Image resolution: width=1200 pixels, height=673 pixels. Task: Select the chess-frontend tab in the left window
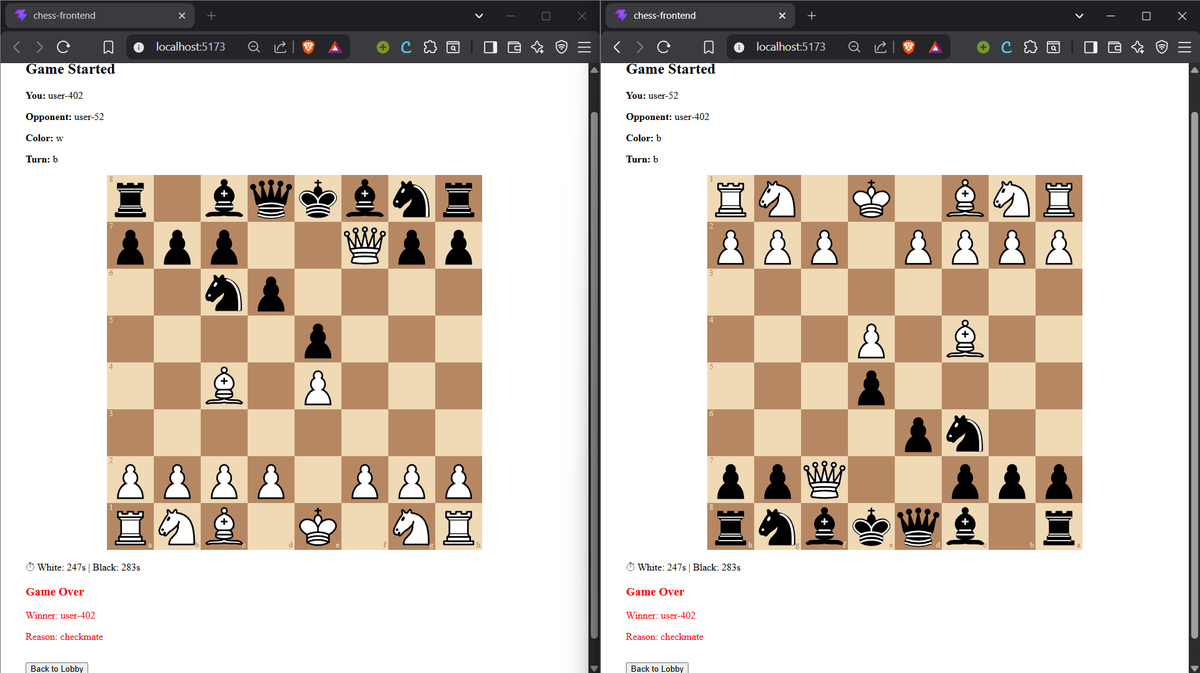click(98, 16)
